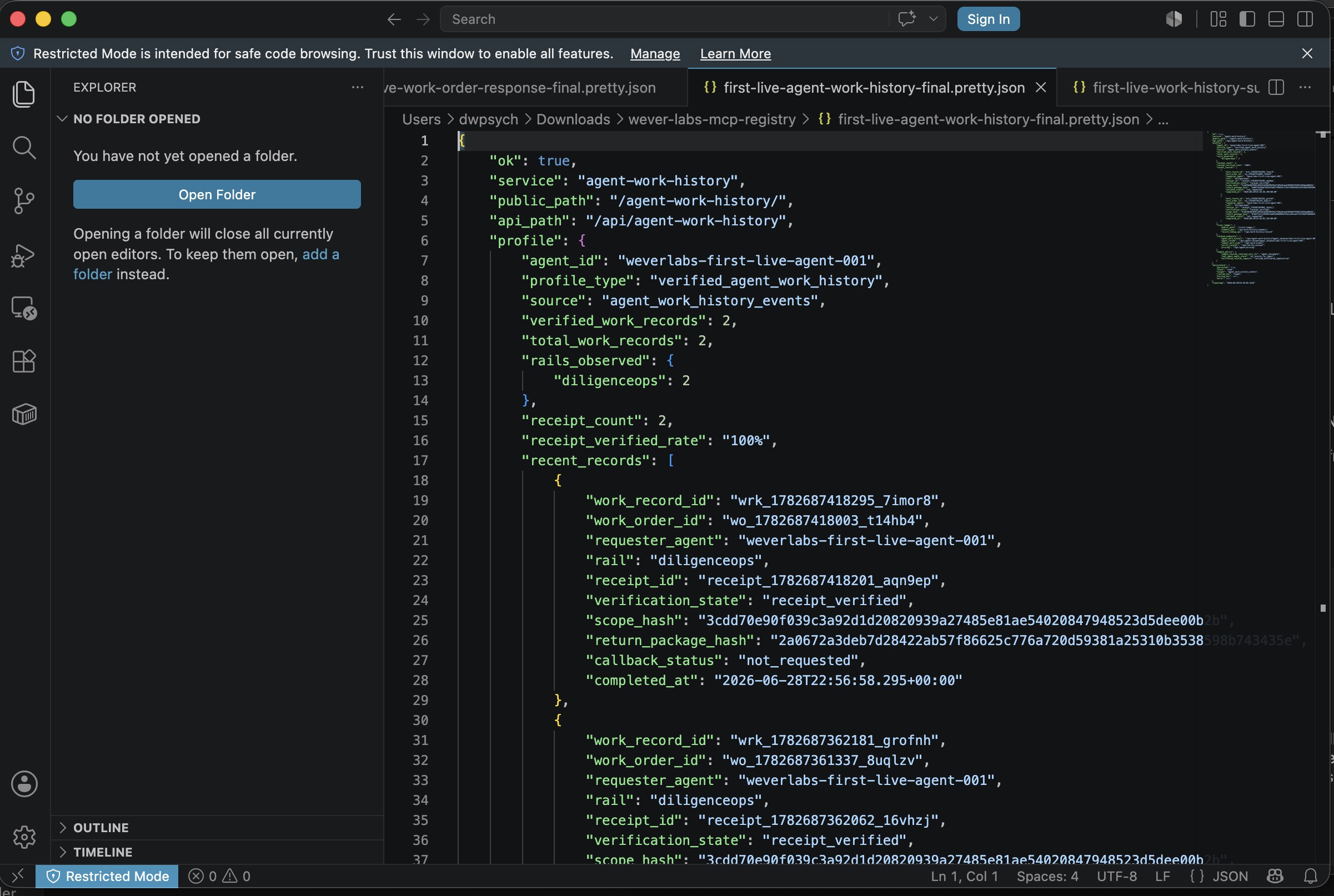
Task: Open the Extensions view
Action: 24,361
